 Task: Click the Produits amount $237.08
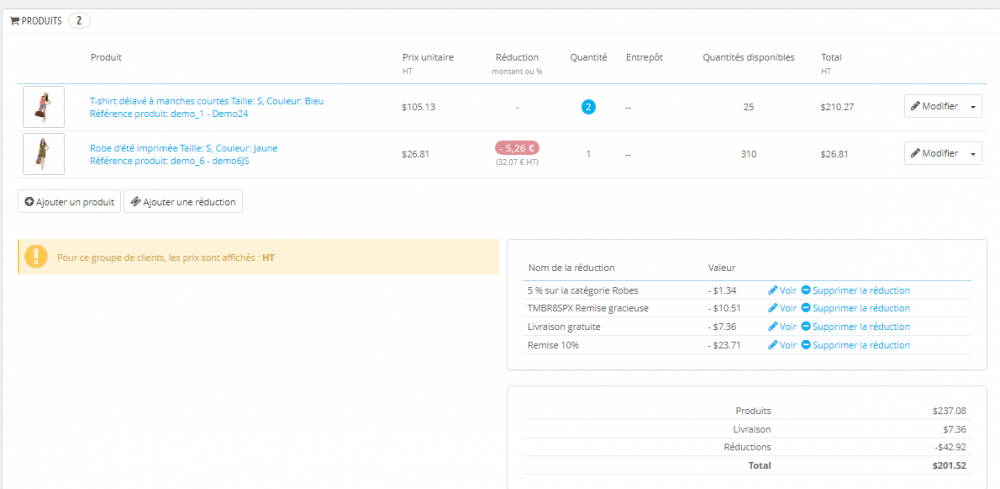949,411
